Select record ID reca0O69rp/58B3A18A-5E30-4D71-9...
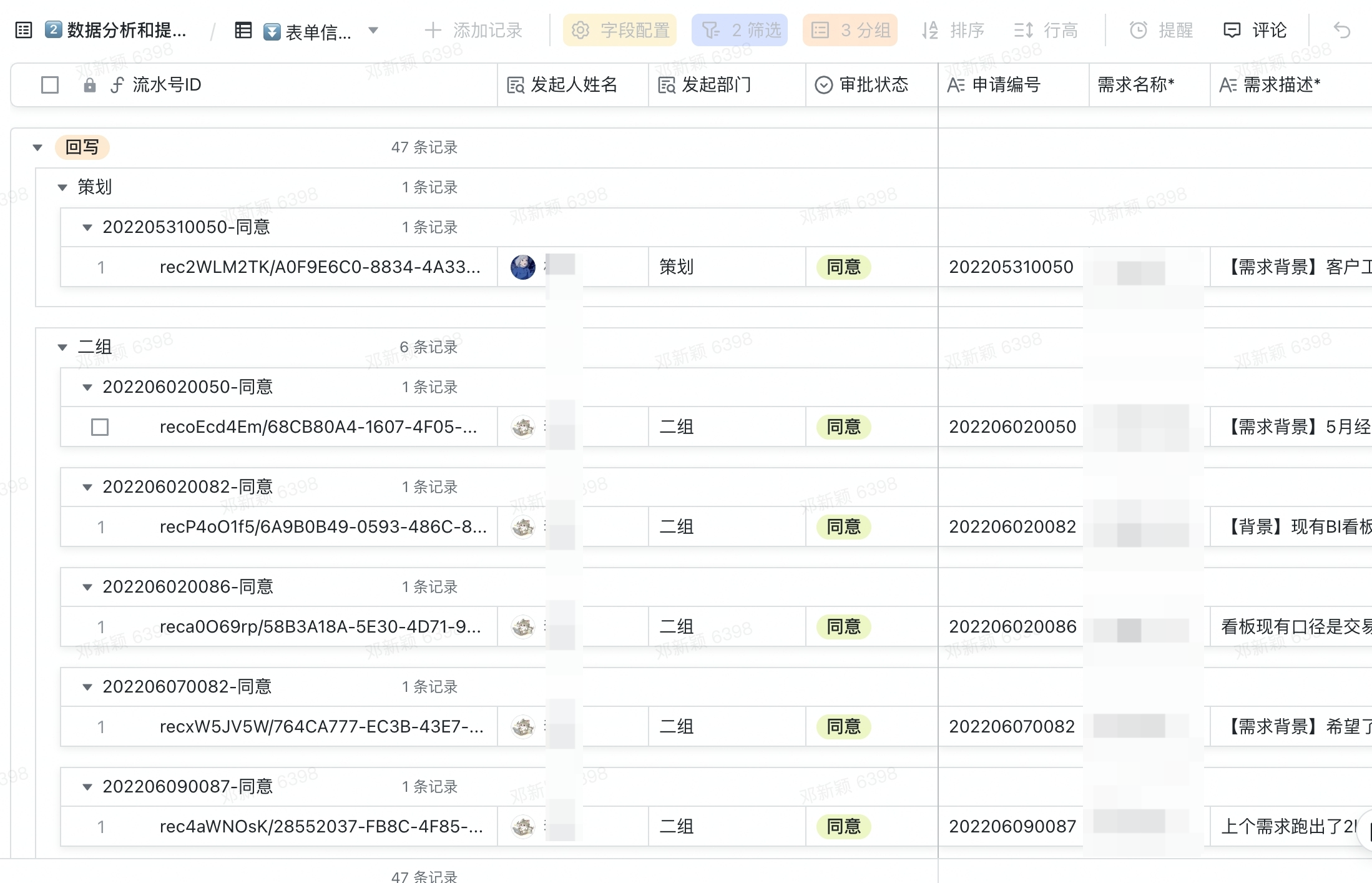 320,627
